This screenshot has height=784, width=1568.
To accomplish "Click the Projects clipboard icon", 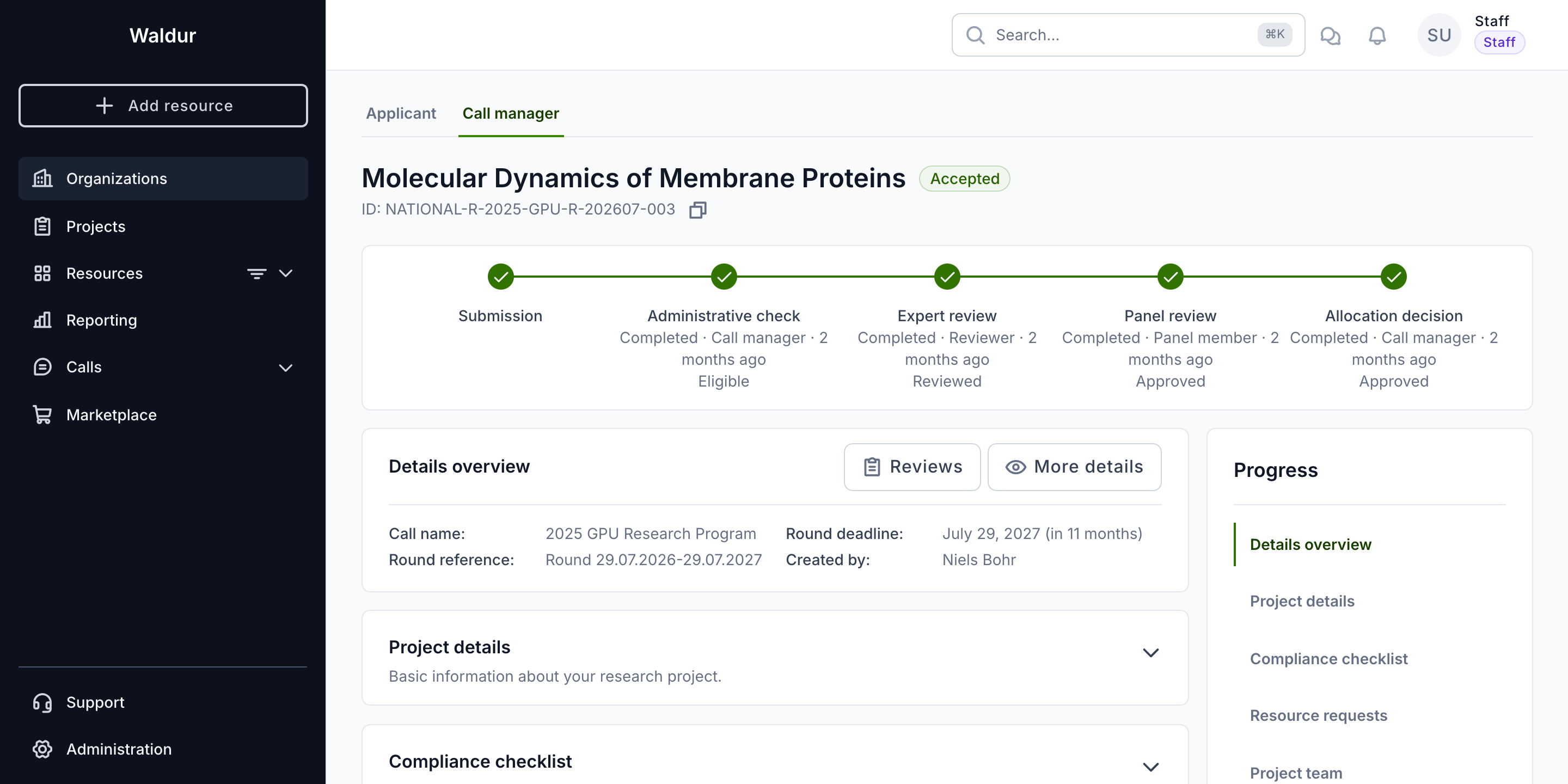I will 42,226.
